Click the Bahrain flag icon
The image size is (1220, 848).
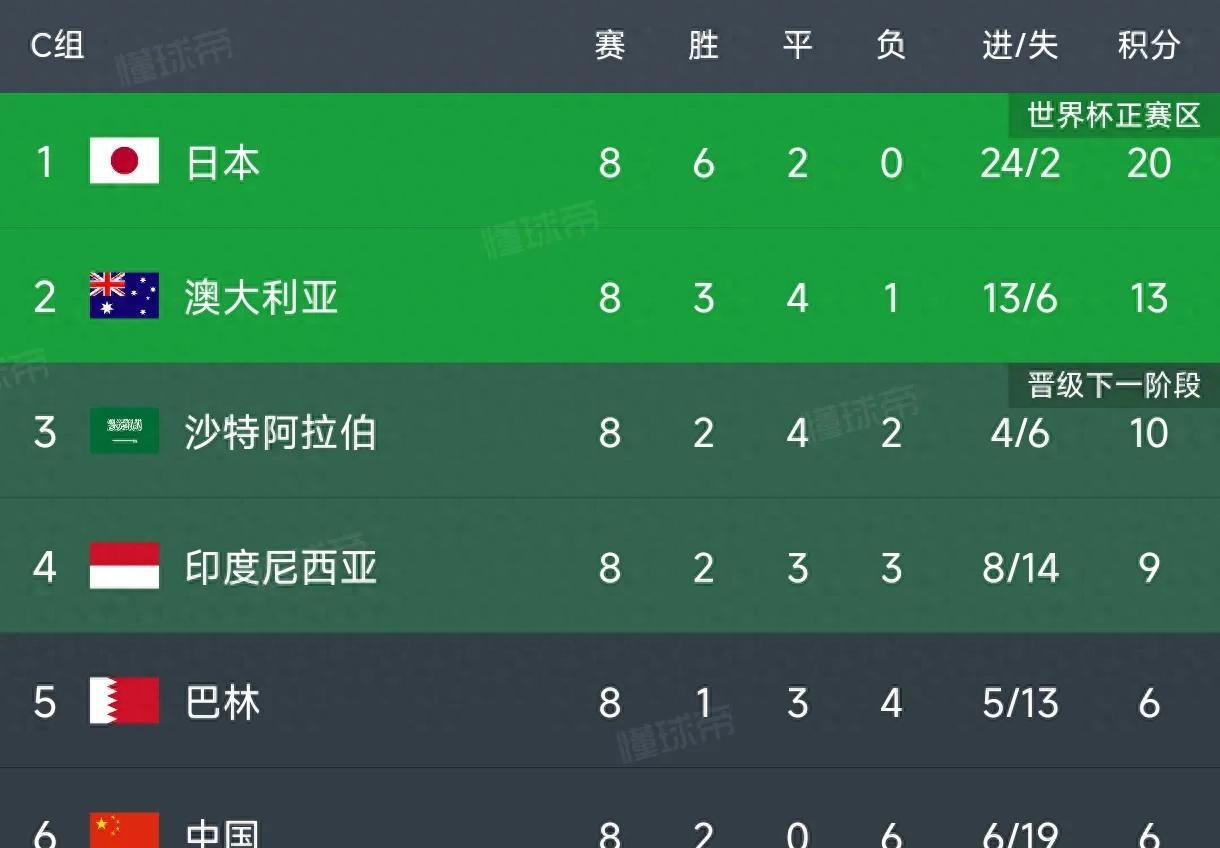[x=124, y=701]
